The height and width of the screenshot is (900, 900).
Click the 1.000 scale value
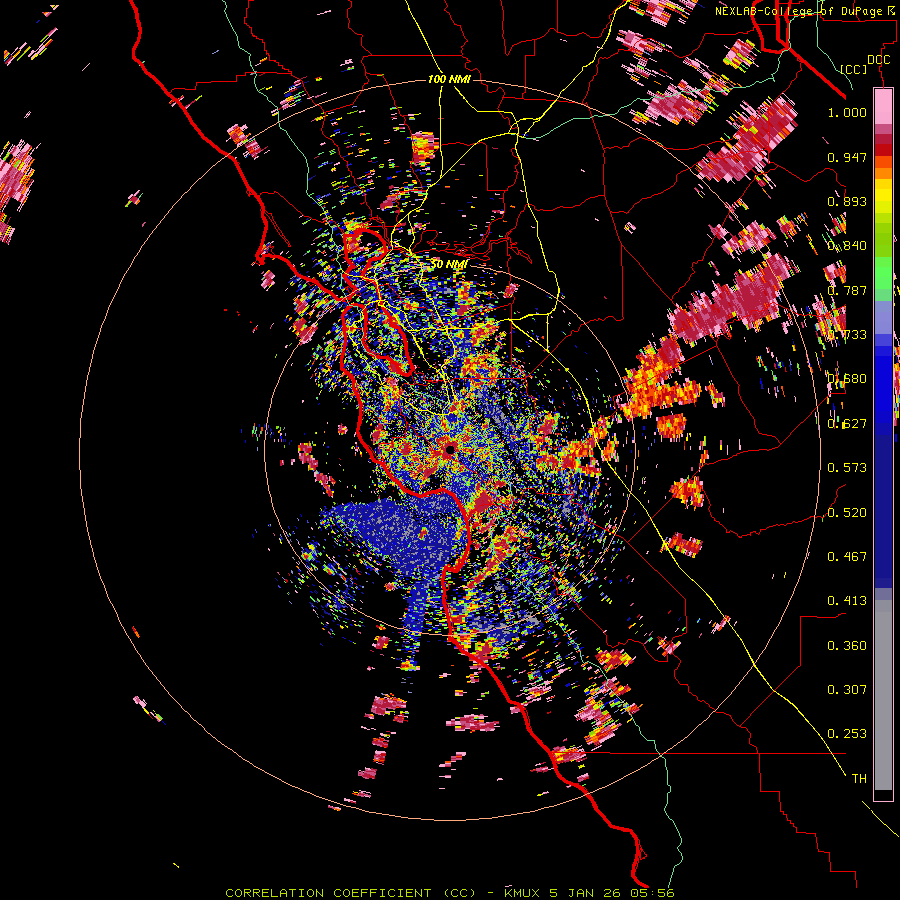coord(847,112)
